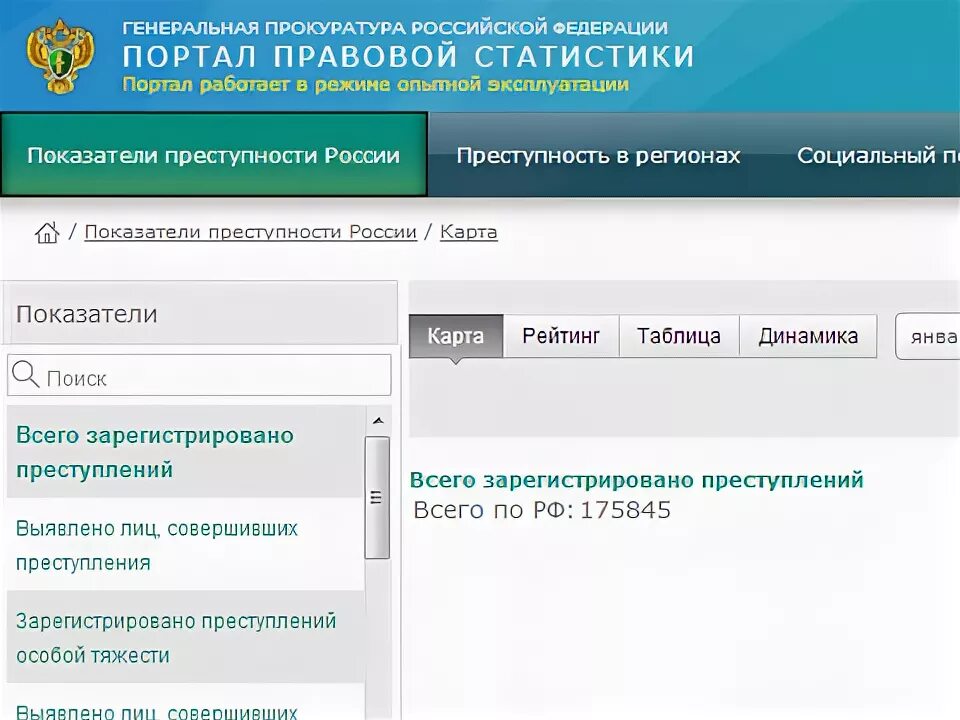Follow 'Показатели преступности России' breadcrumb link
This screenshot has width=960, height=720.
pos(250,232)
